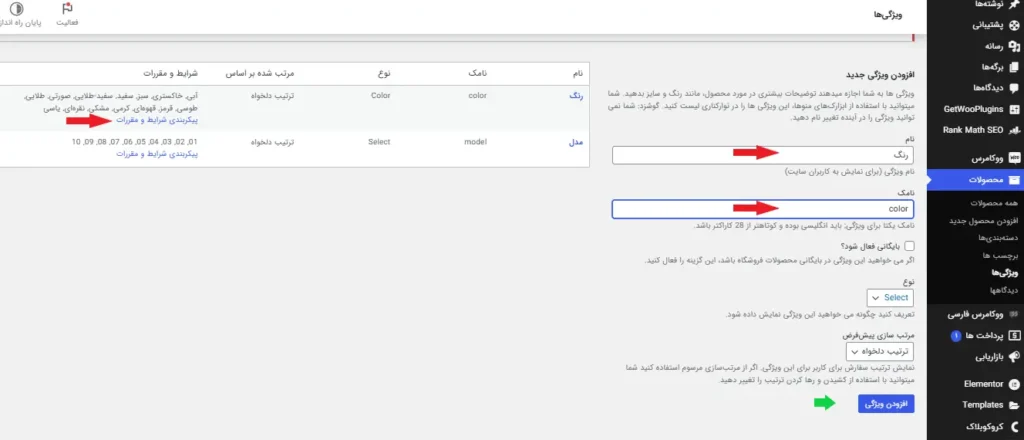The image size is (1024, 440).
Task: Enable the بایگانی فعال شود checkbox
Action: pos(908,245)
